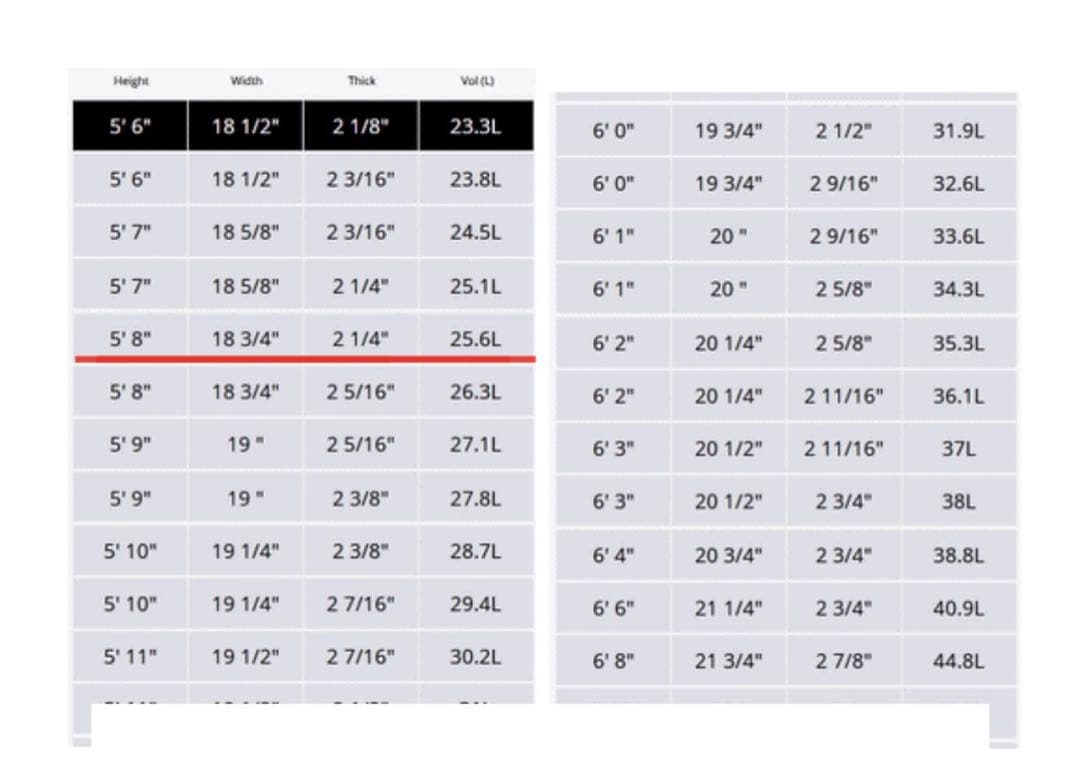The height and width of the screenshot is (763, 1080).
Task: Select the 31.9L volume cell
Action: 959,131
